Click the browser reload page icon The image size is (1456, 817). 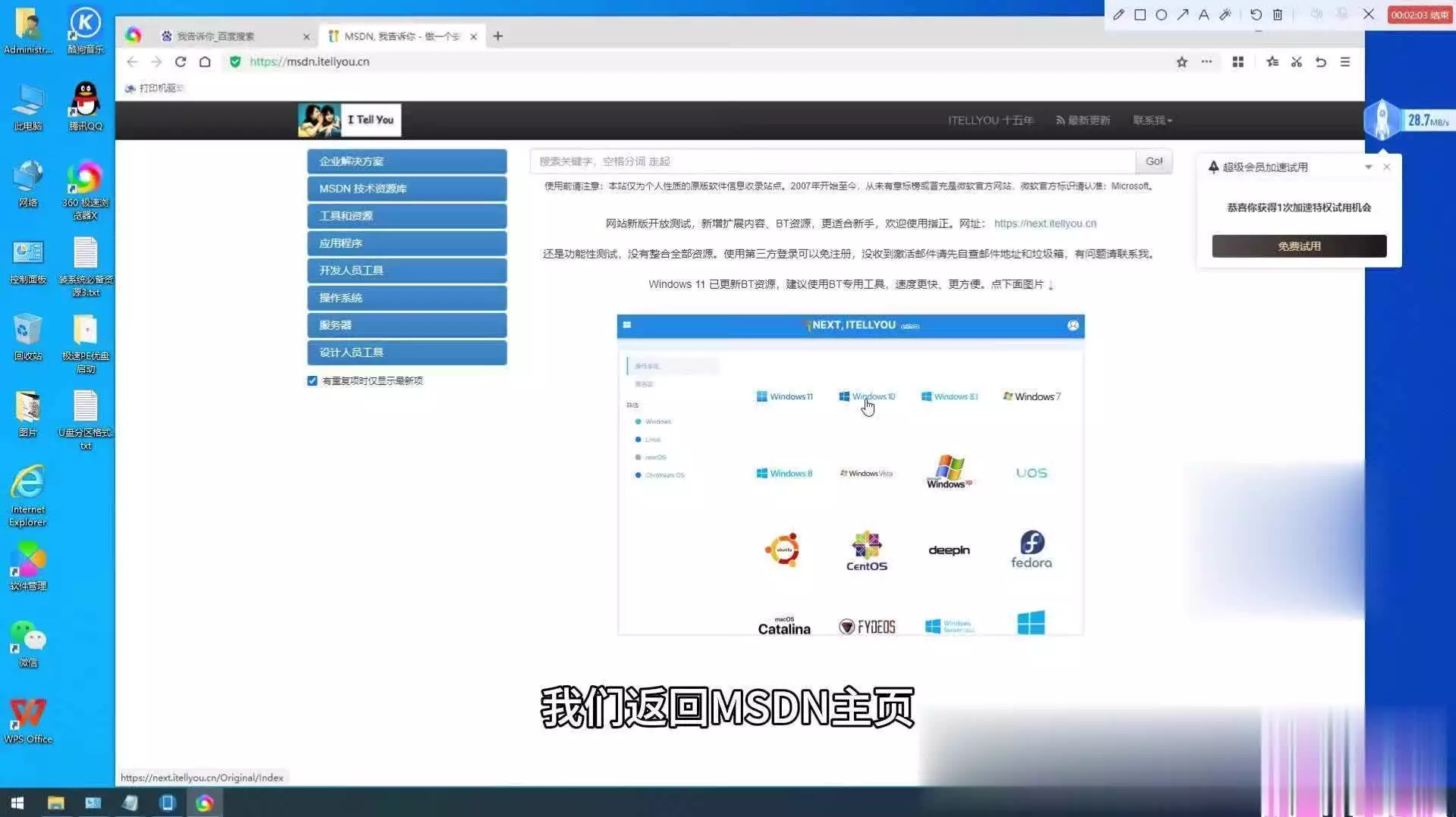tap(180, 62)
